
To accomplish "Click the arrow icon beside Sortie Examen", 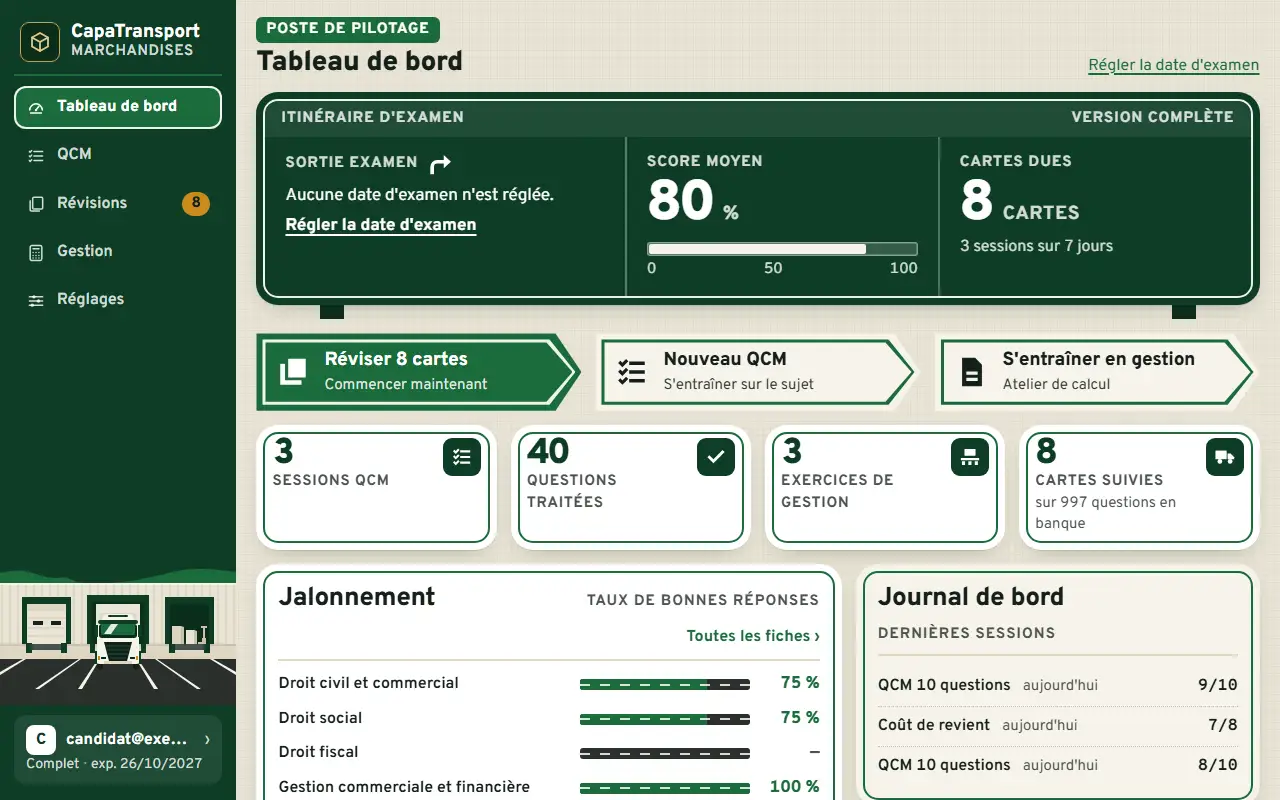I will point(440,164).
